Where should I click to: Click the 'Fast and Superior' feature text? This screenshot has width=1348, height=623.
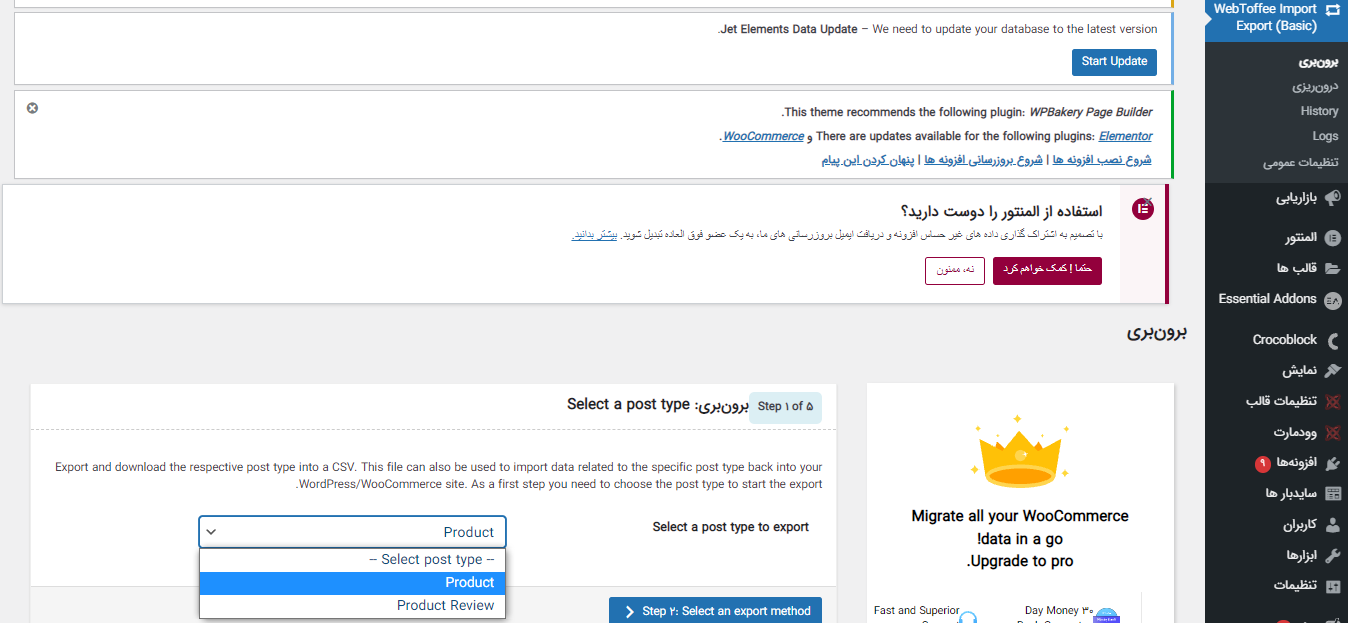tap(917, 611)
